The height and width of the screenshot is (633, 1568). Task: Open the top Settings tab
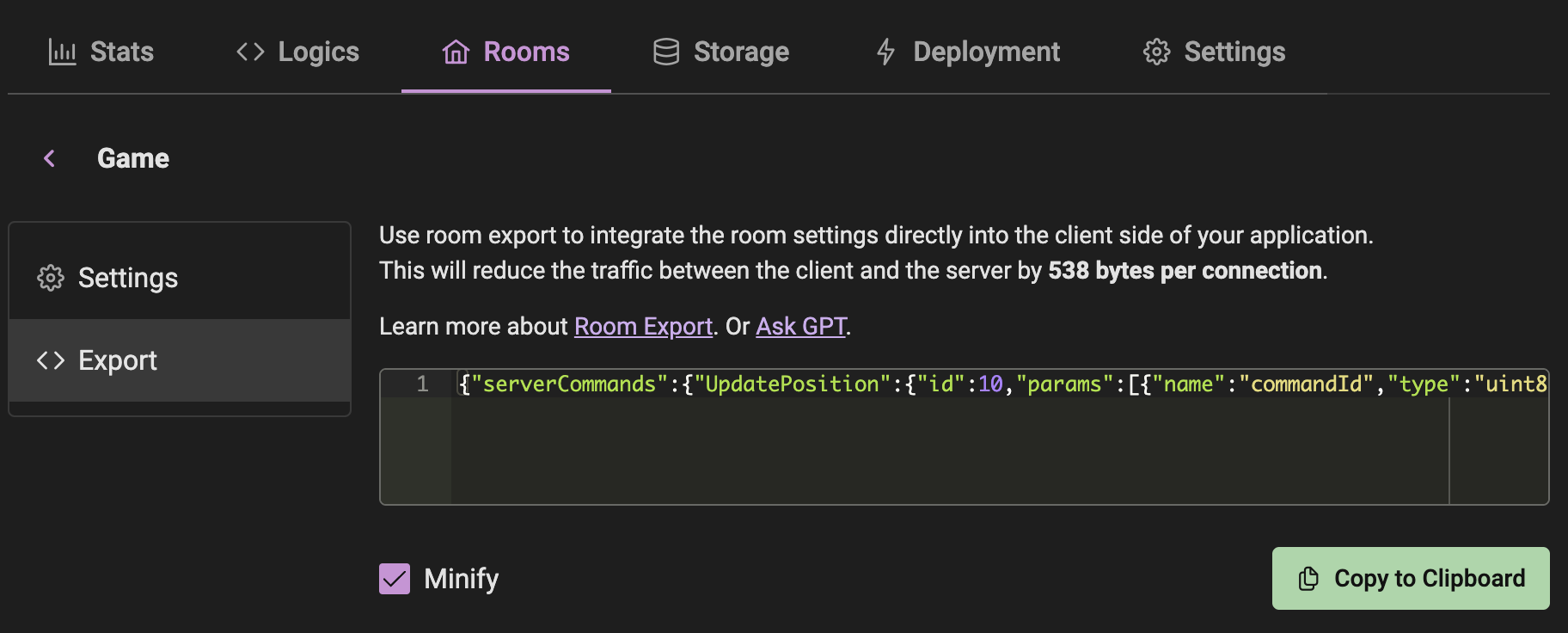click(x=1214, y=52)
